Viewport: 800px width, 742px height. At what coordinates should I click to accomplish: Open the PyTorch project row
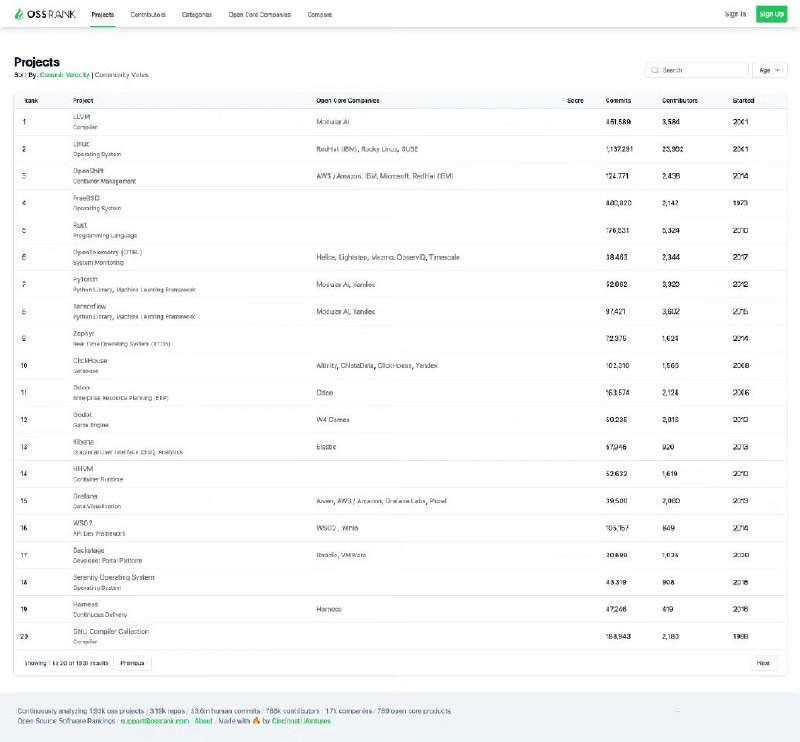(x=86, y=279)
